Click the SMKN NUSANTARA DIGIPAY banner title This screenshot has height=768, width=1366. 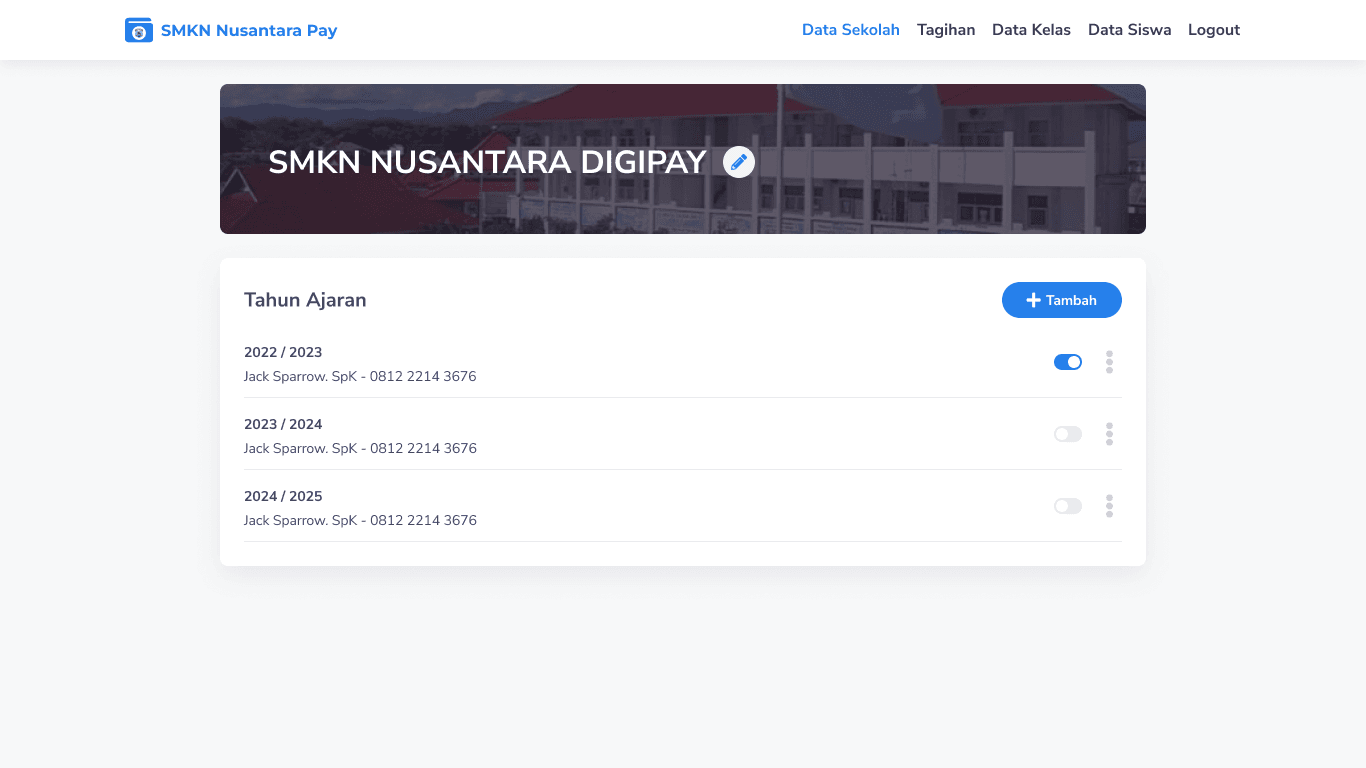pyautogui.click(x=488, y=162)
